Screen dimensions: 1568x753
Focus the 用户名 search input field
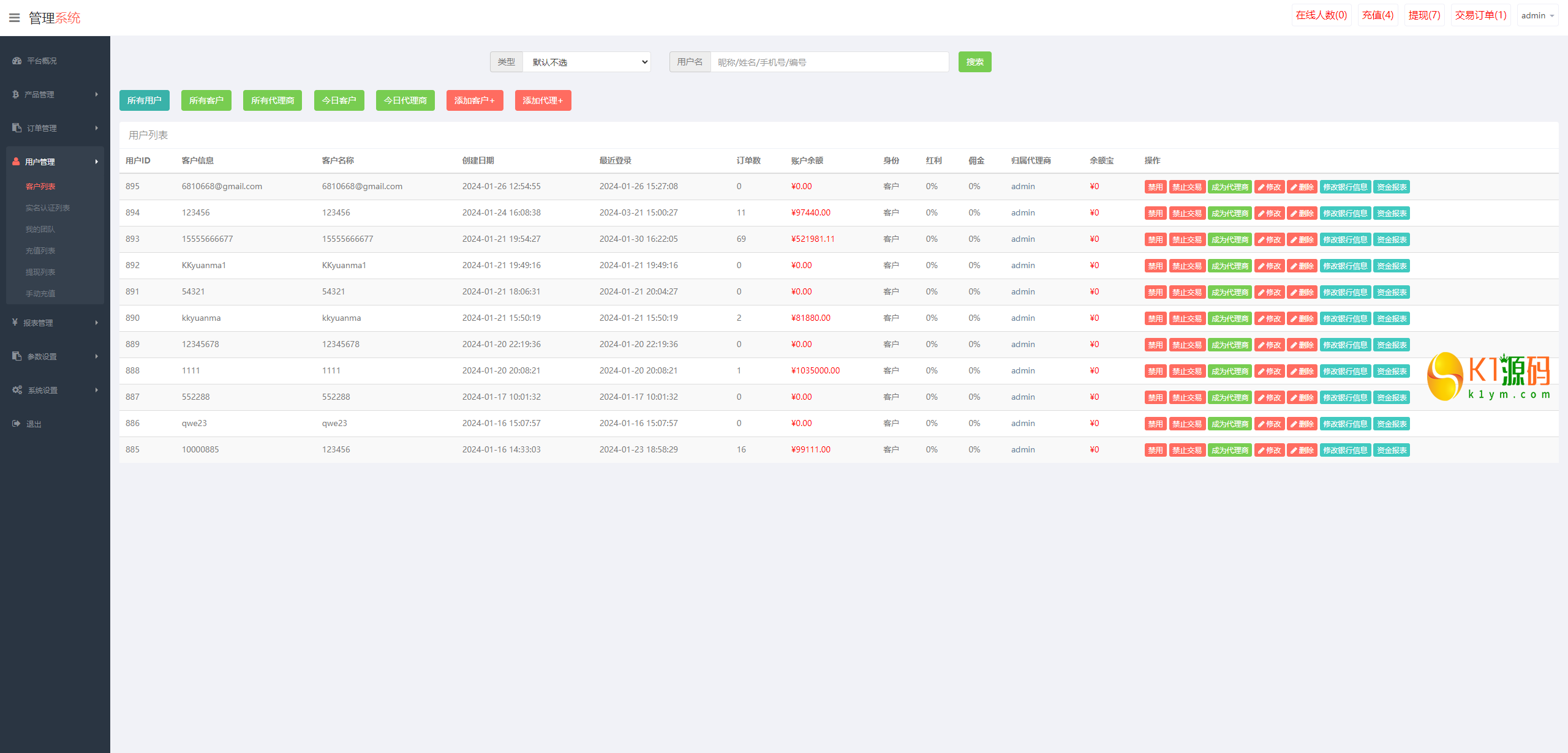(829, 62)
